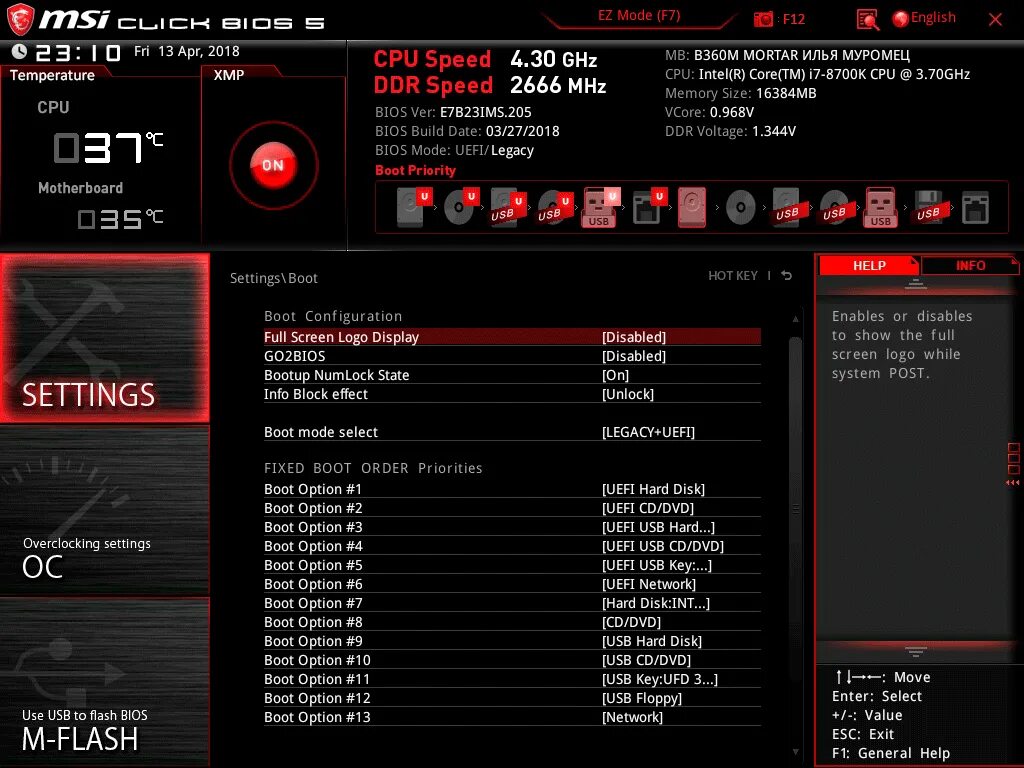Click the clock icon beside the time
This screenshot has height=768, width=1024.
click(20, 52)
